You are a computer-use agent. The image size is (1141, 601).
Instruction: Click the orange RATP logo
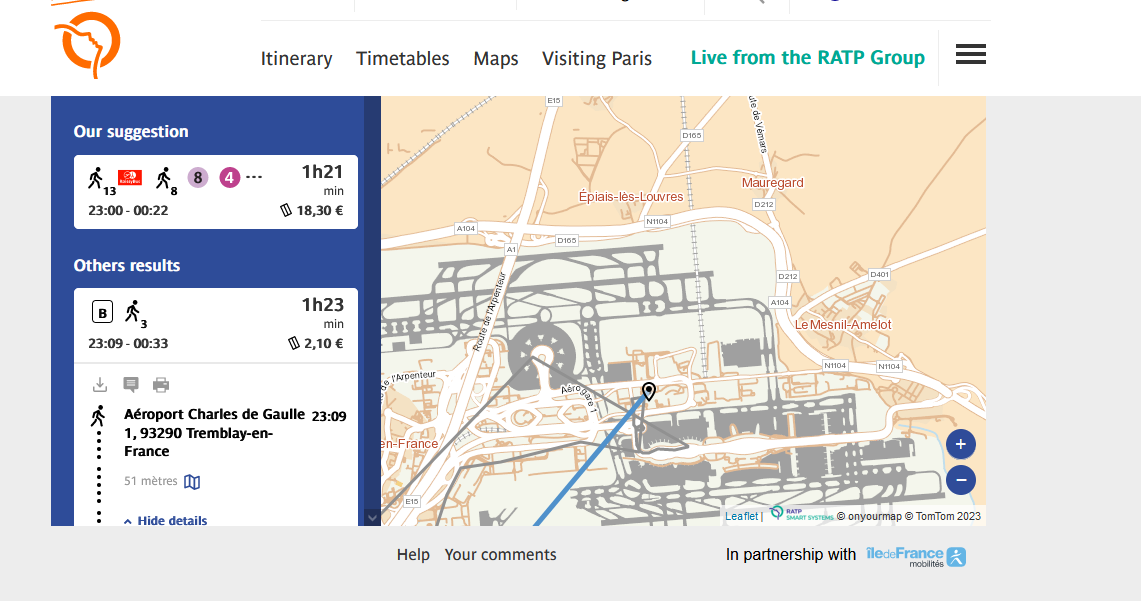87,44
